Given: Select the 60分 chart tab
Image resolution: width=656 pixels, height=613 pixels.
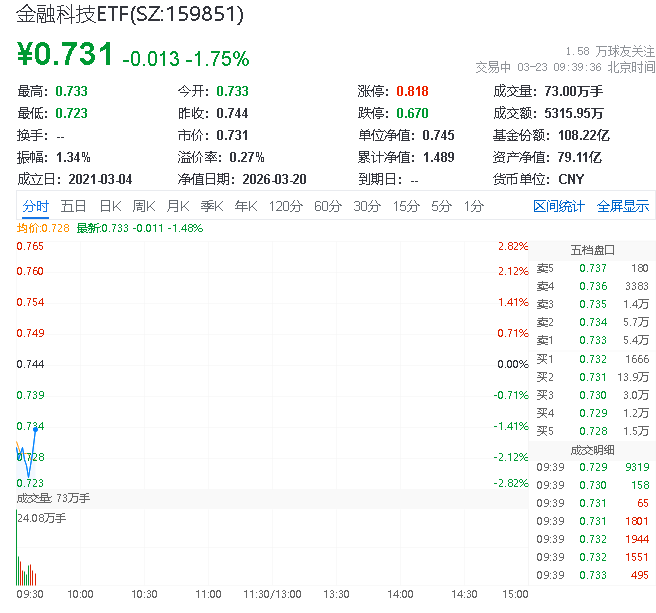Looking at the screenshot, I should point(327,206).
